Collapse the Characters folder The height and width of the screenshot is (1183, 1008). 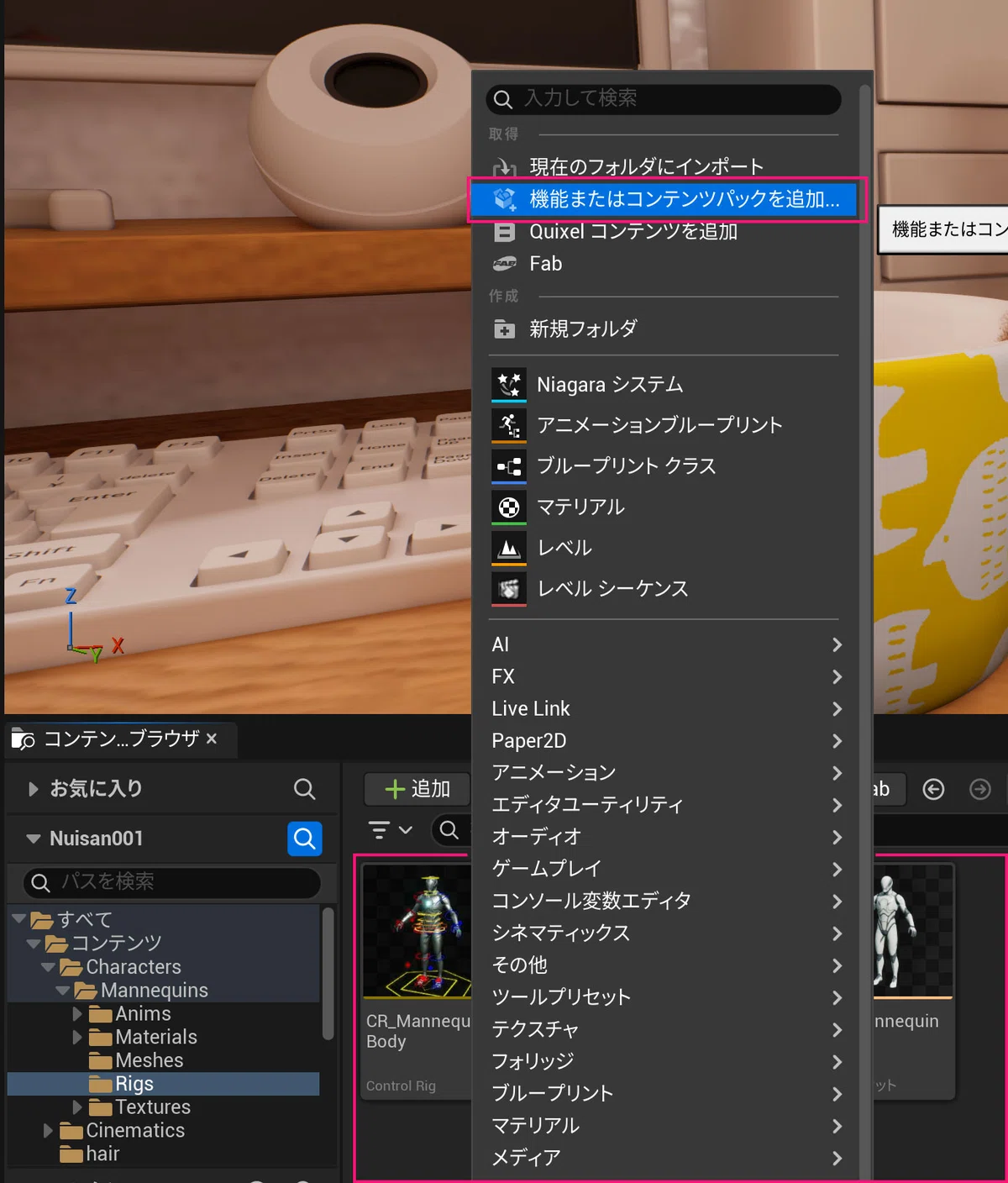(48, 967)
